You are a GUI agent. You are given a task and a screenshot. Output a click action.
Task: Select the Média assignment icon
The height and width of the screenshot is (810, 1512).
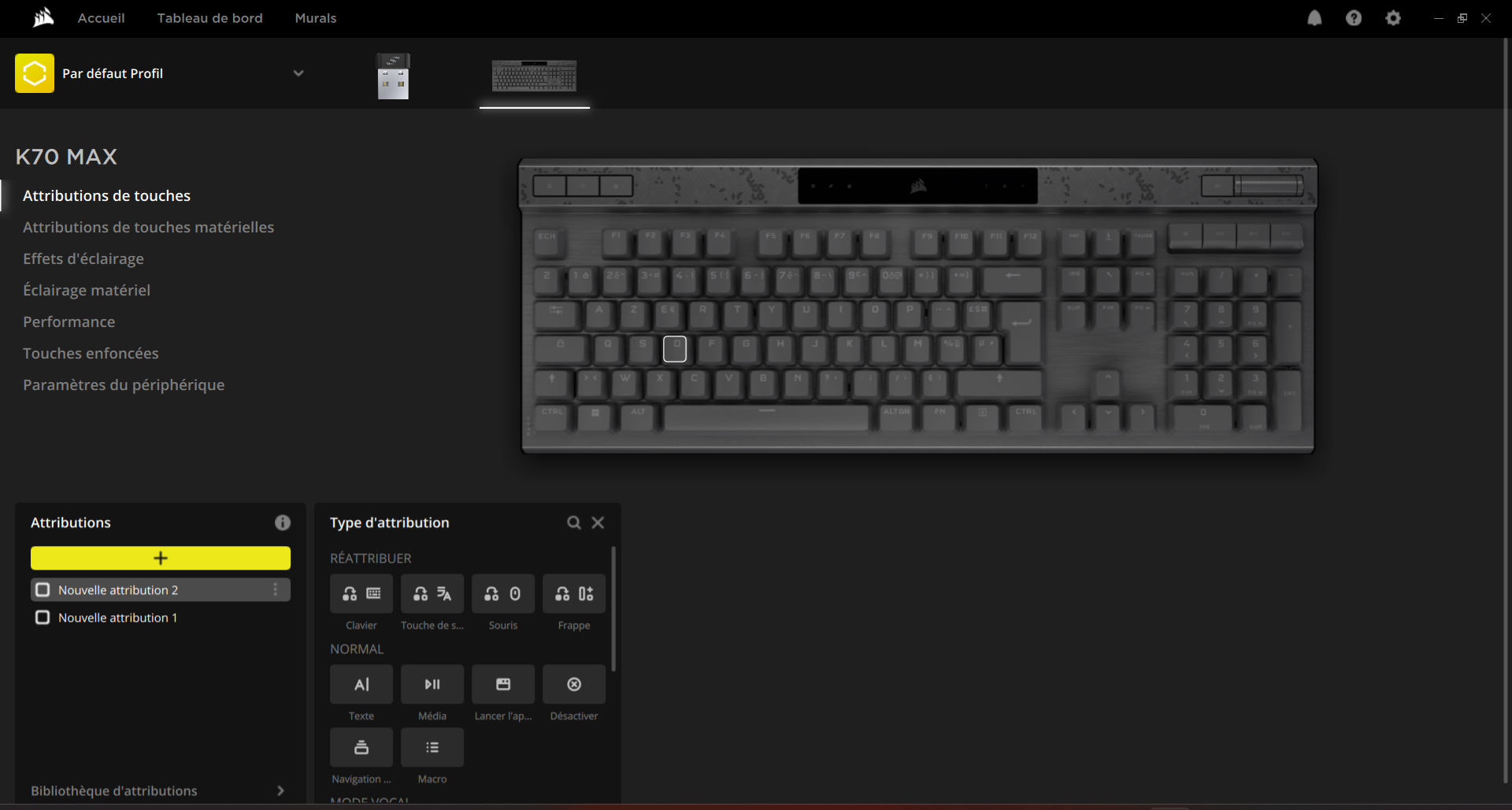pyautogui.click(x=432, y=685)
